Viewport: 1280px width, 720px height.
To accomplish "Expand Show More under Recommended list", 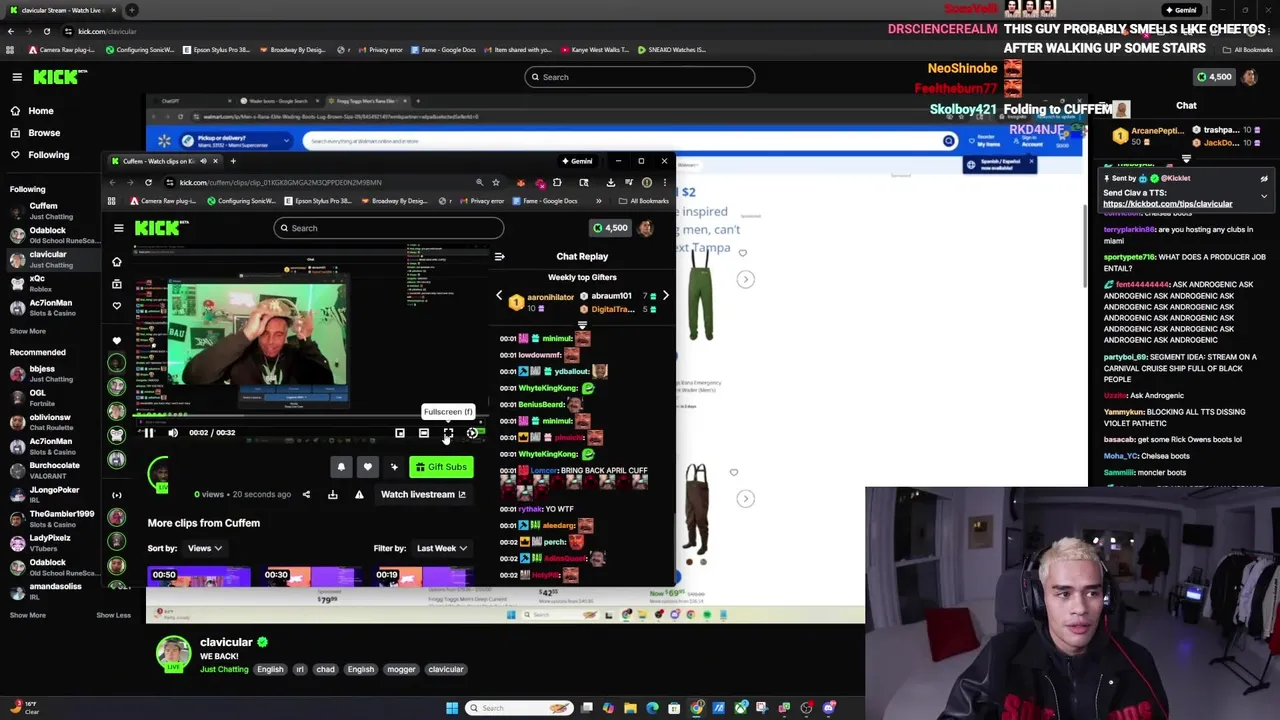I will 28,615.
